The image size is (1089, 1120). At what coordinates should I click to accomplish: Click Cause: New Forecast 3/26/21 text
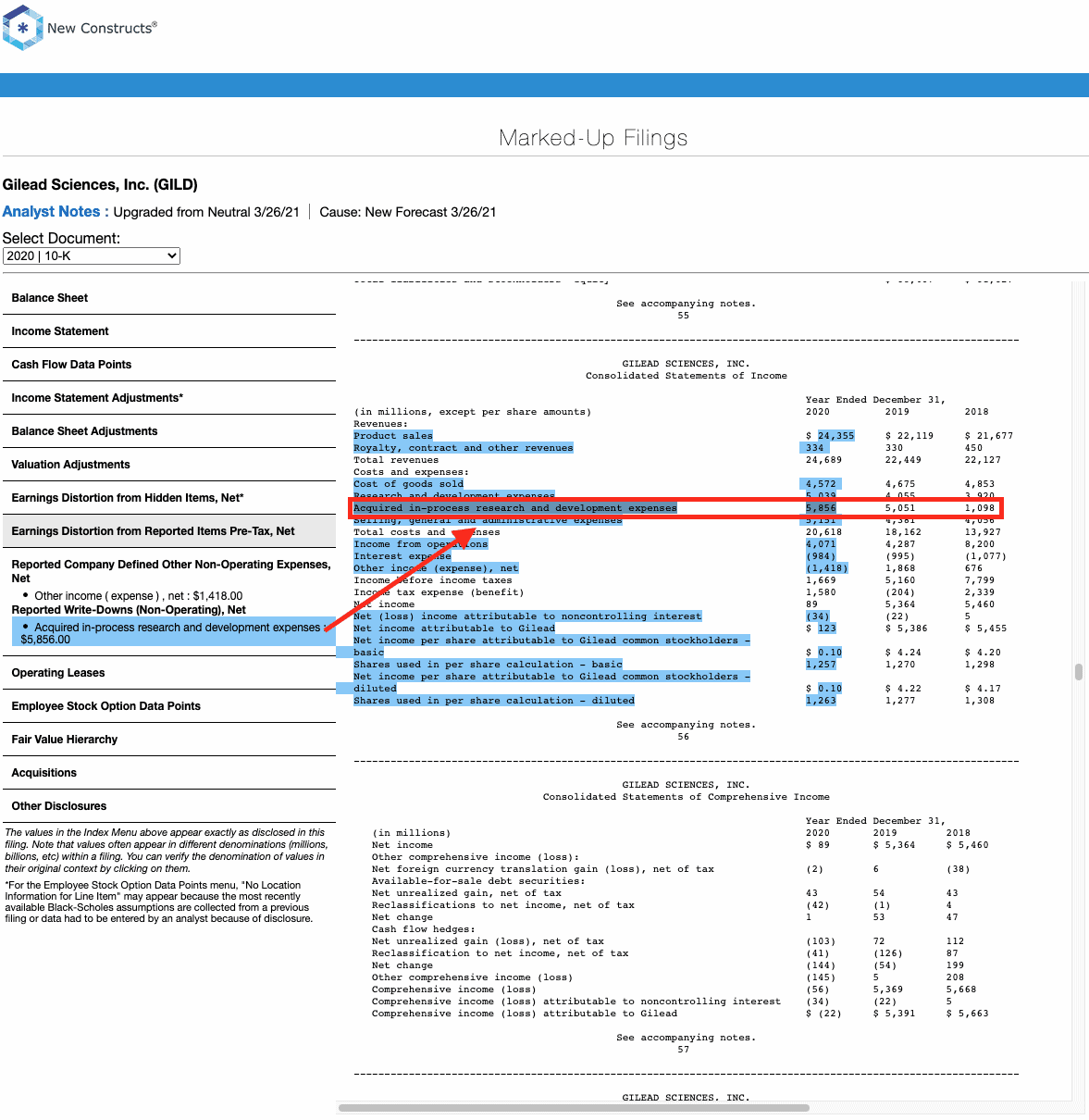point(408,212)
